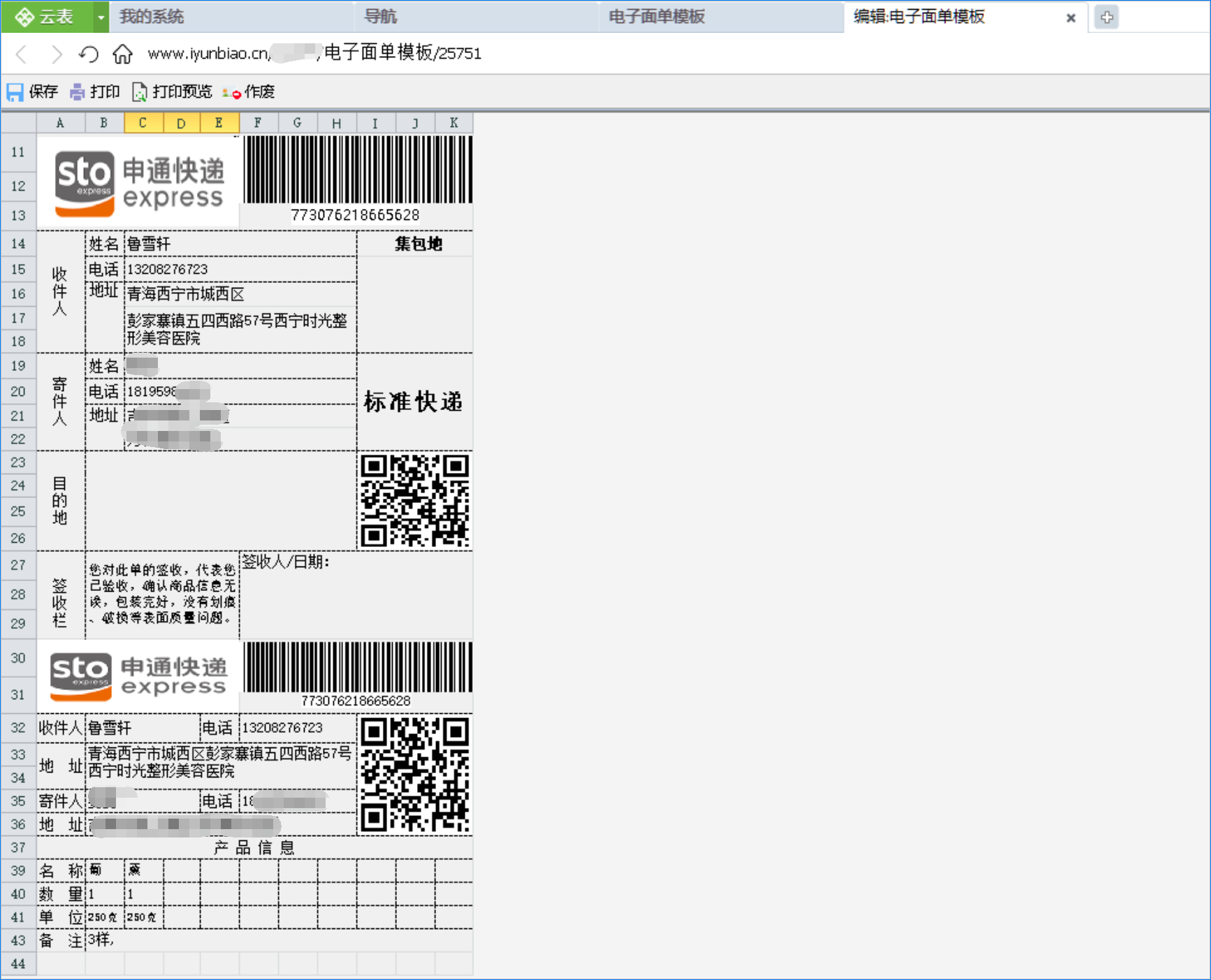Viewport: 1211px width, 980px height.
Task: Select the 产品信息 header cell
Action: tap(254, 847)
